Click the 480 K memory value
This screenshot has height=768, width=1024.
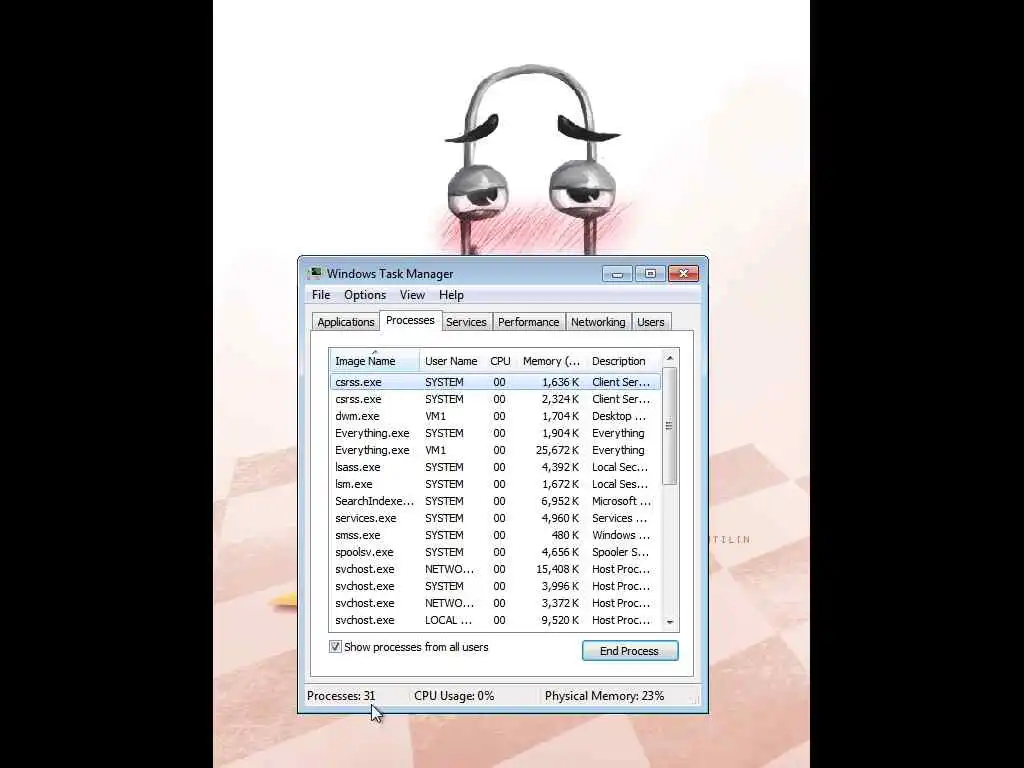click(566, 535)
